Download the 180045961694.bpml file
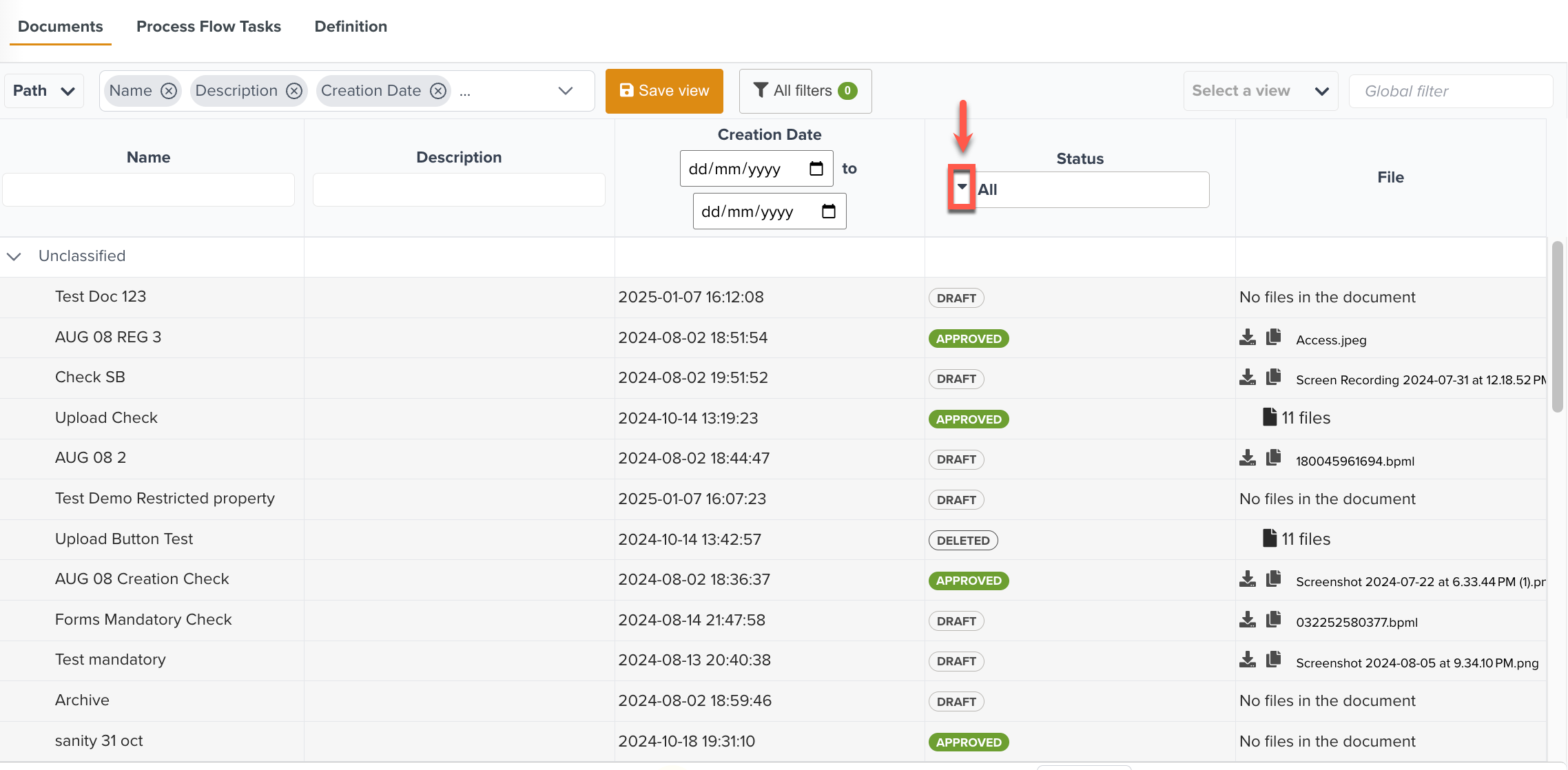 click(1247, 458)
